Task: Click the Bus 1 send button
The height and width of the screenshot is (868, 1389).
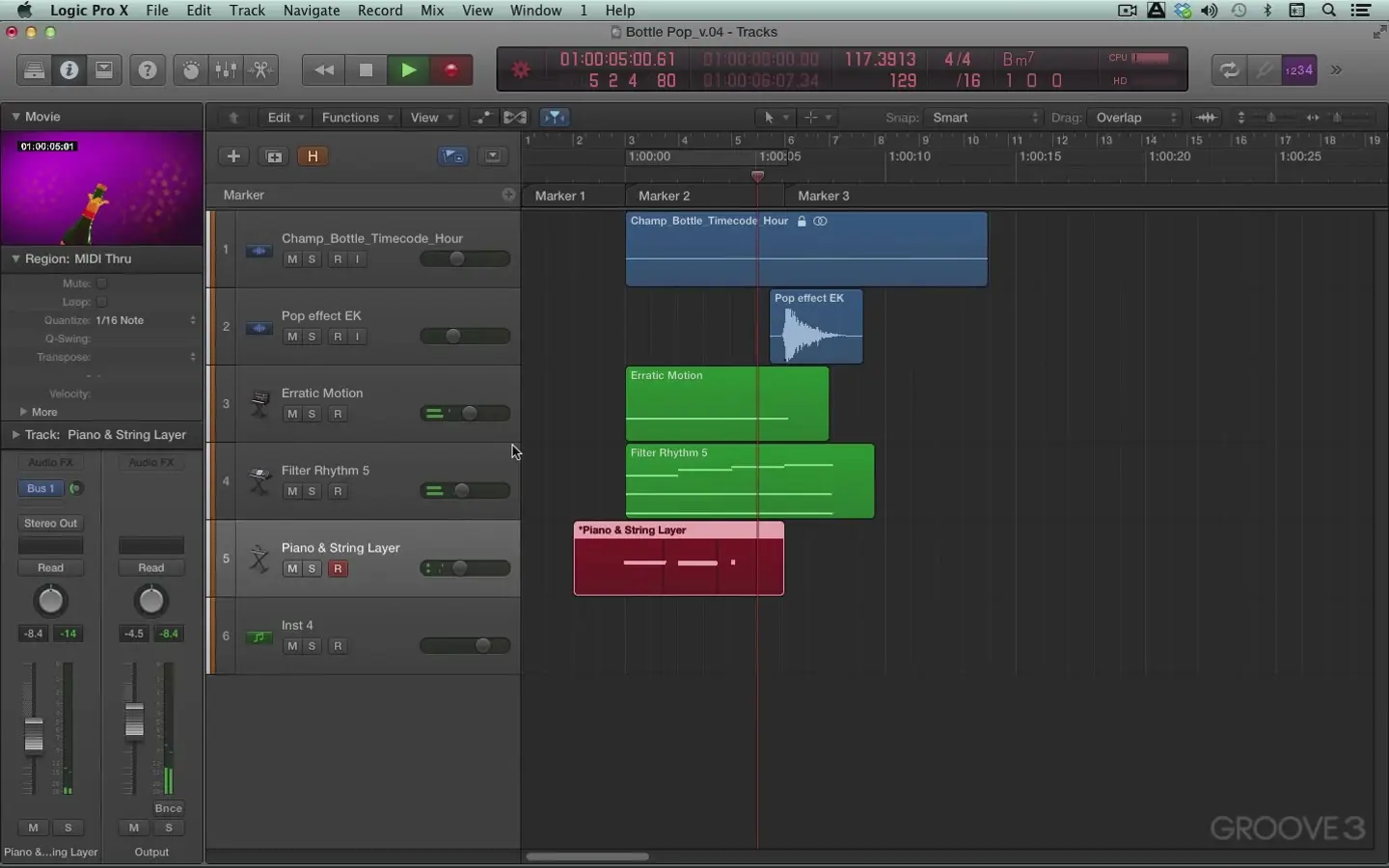Action: [x=41, y=489]
